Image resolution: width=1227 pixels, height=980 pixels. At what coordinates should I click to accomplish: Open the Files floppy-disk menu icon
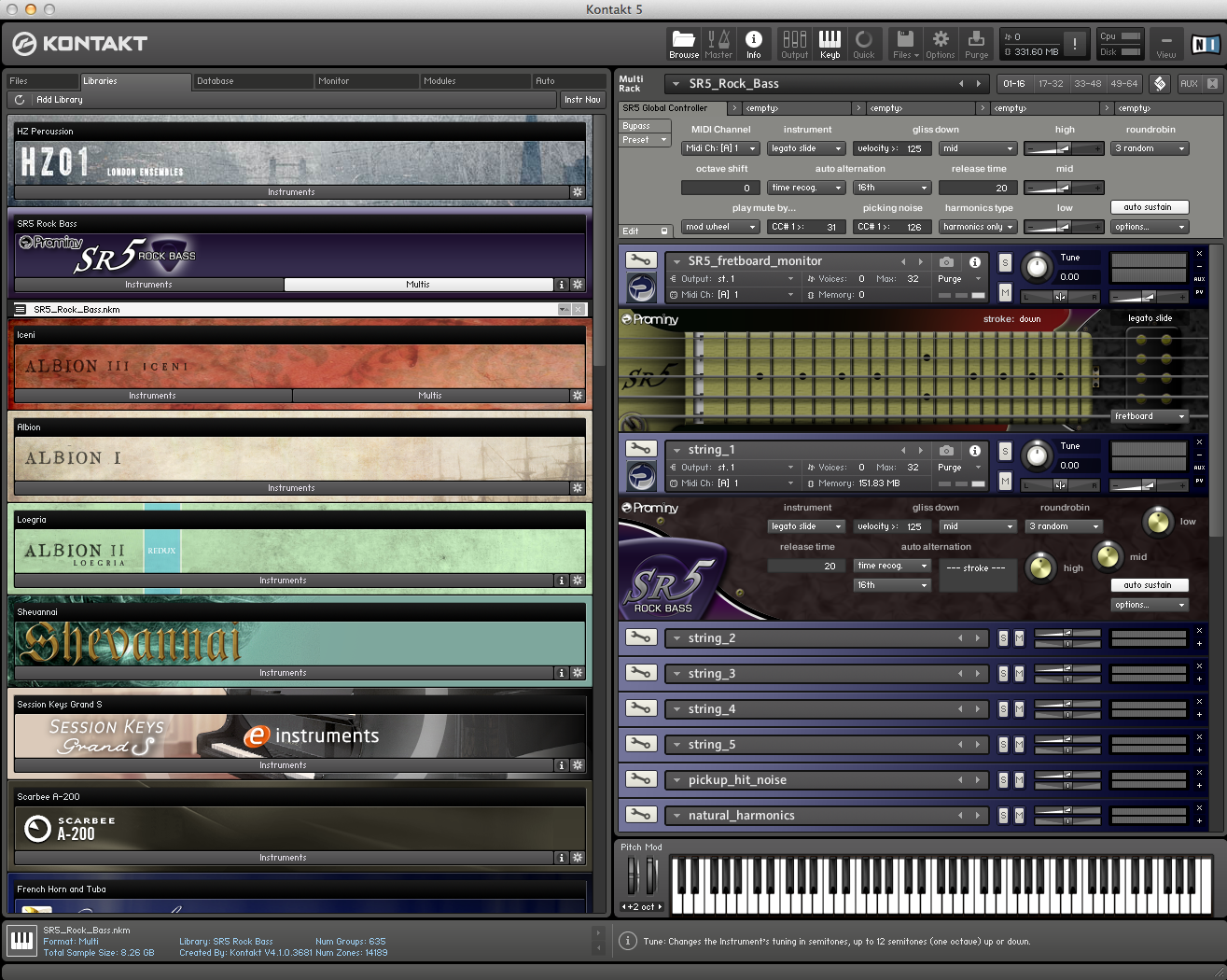(x=903, y=44)
